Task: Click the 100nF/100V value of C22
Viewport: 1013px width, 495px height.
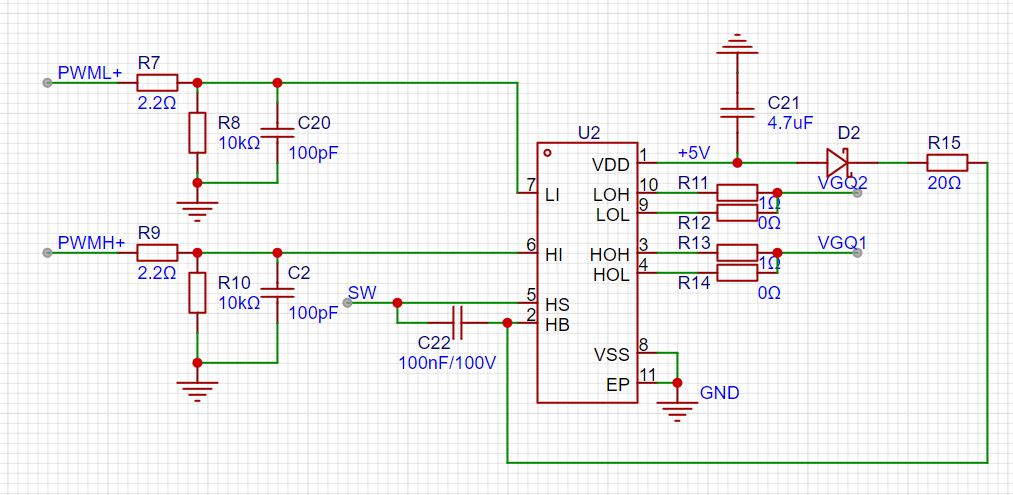Action: pos(448,363)
